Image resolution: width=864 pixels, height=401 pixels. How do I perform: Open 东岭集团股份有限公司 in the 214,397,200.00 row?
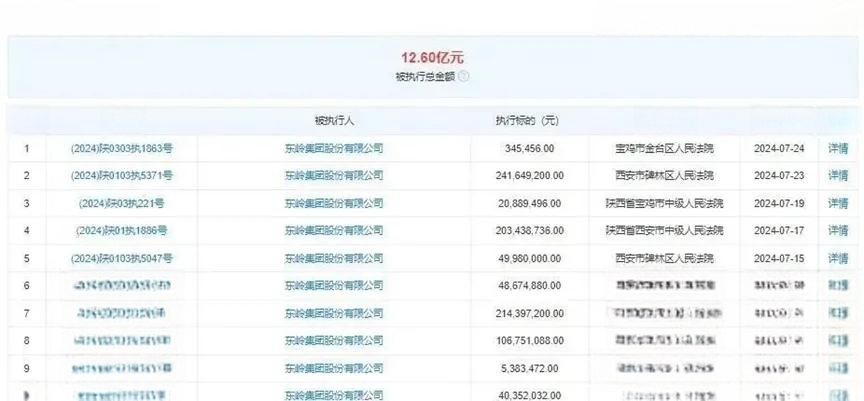click(x=334, y=313)
